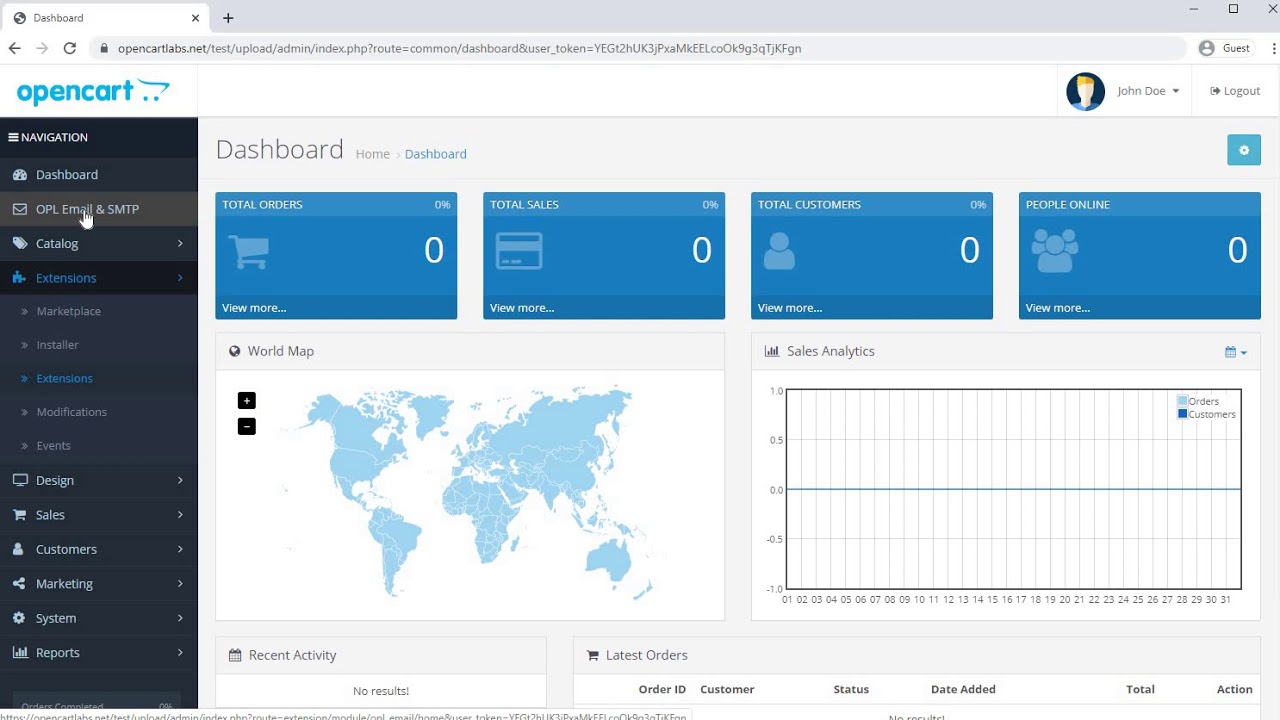Click the Customers legend color swatch
Viewport: 1280px width, 720px height.
click(1183, 414)
